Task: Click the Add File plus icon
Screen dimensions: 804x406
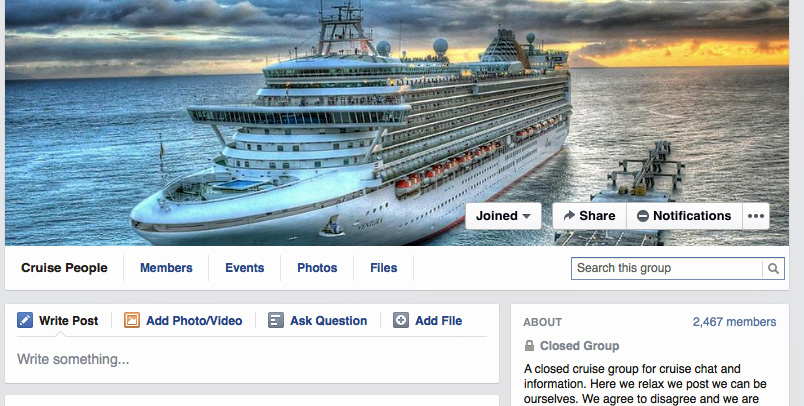Action: point(401,321)
